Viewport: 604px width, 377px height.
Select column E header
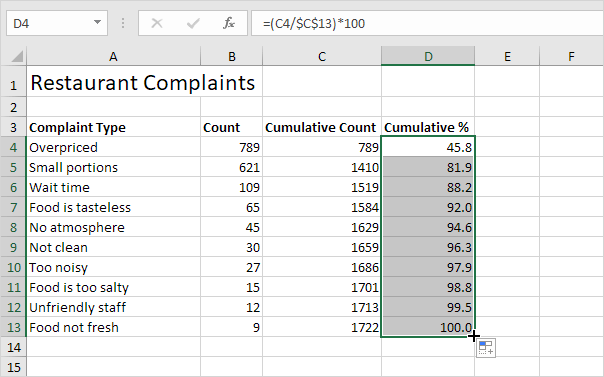coord(507,57)
